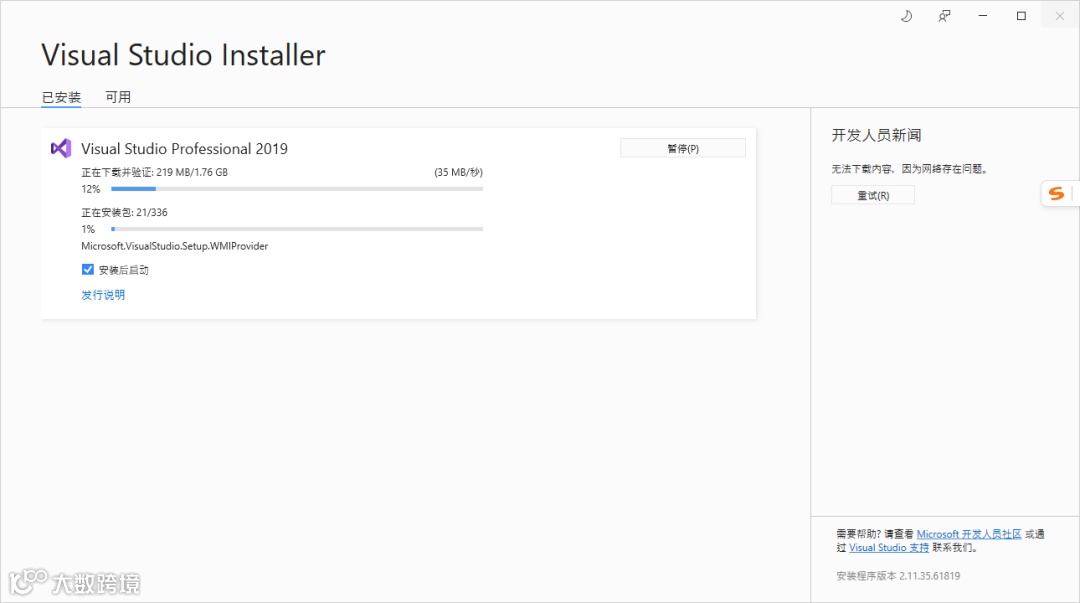
Task: Click the 开发人员新闻 heading
Action: [x=876, y=135]
